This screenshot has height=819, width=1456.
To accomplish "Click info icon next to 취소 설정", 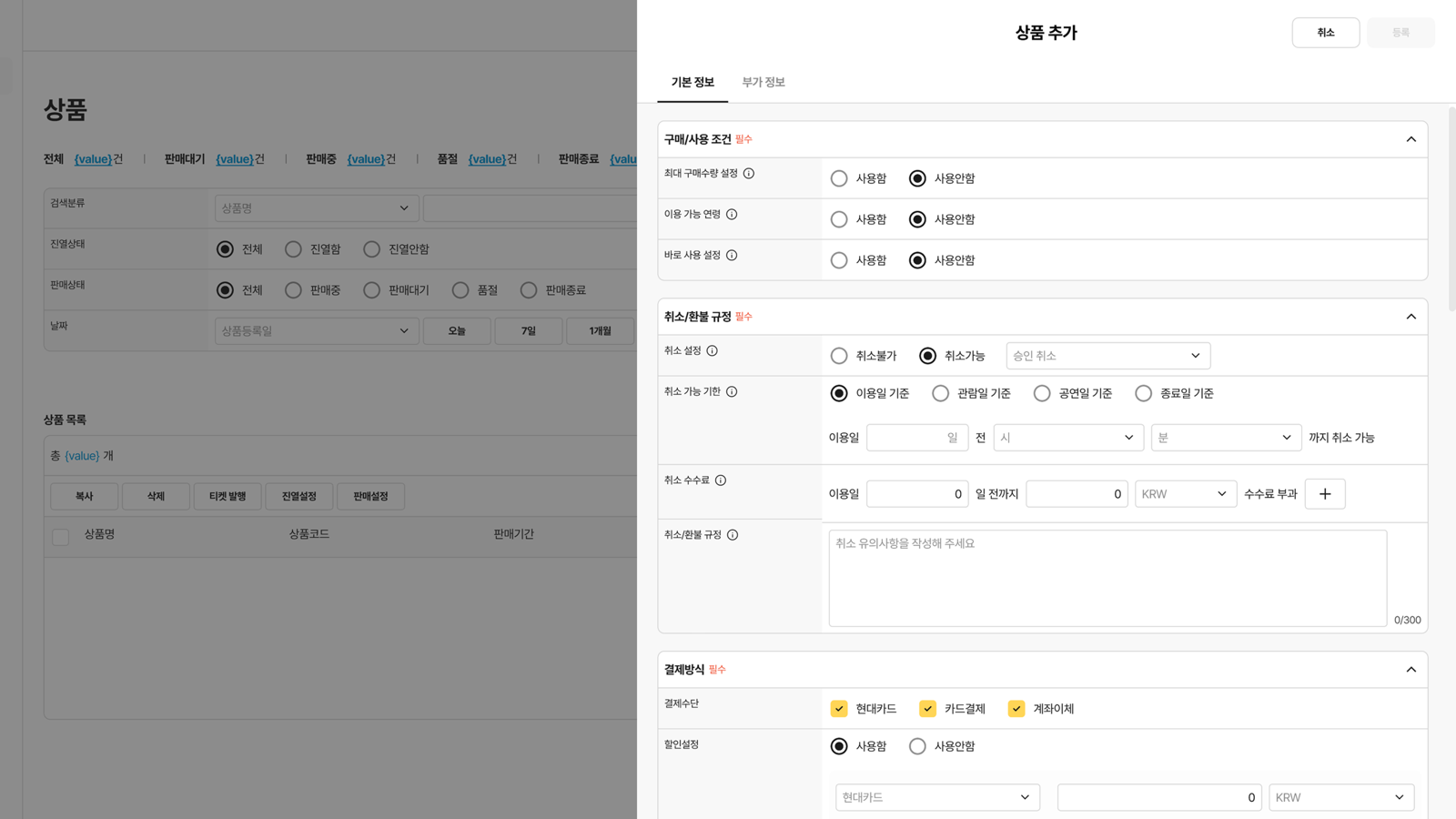I will [713, 351].
